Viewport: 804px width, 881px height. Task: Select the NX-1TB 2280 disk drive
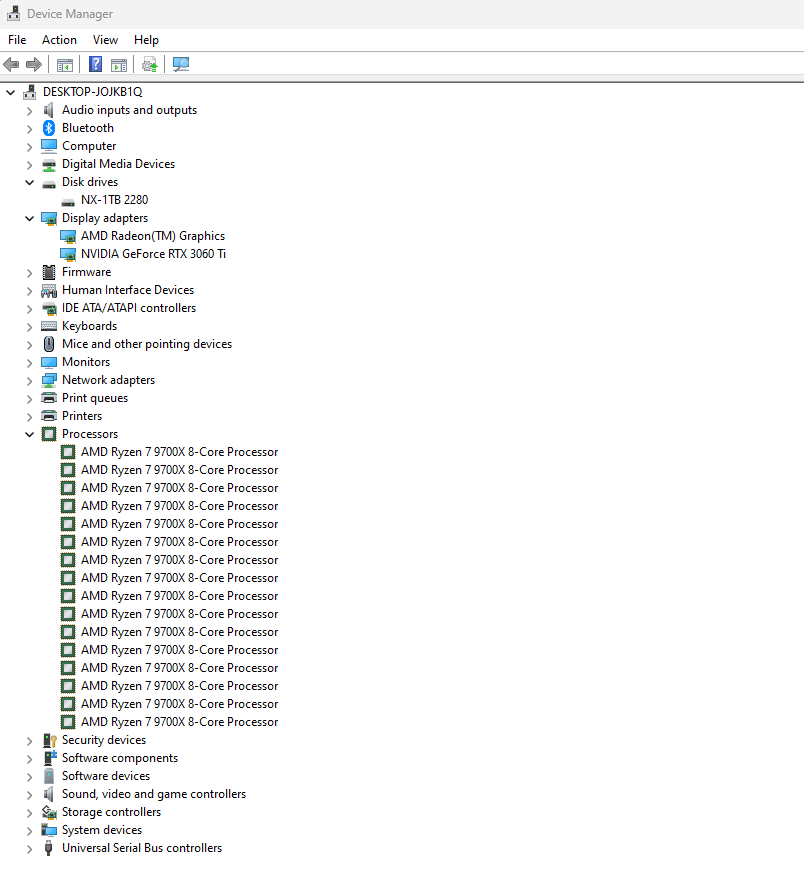[x=114, y=200]
